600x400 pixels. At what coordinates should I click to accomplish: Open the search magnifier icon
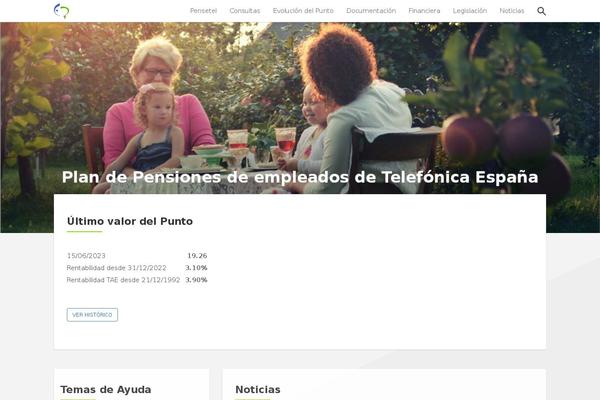coord(541,11)
